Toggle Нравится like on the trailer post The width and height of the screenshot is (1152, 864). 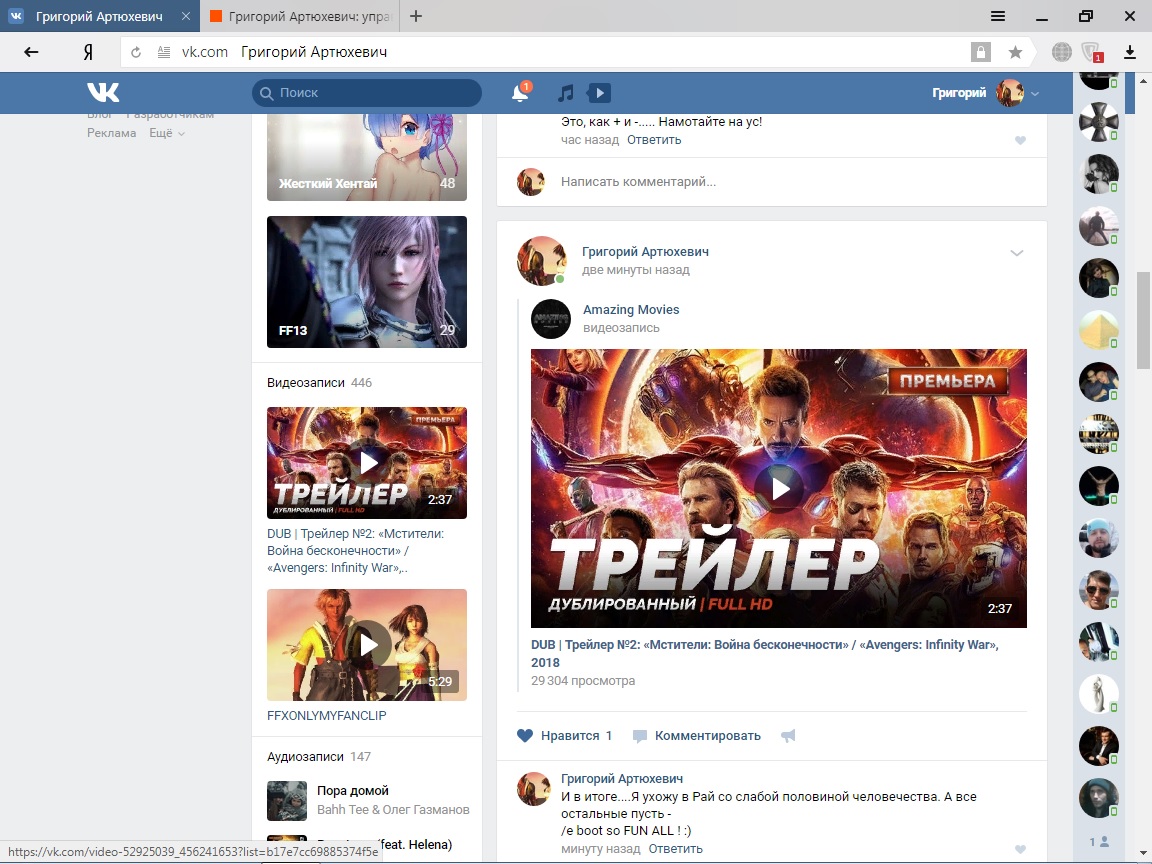tap(564, 735)
